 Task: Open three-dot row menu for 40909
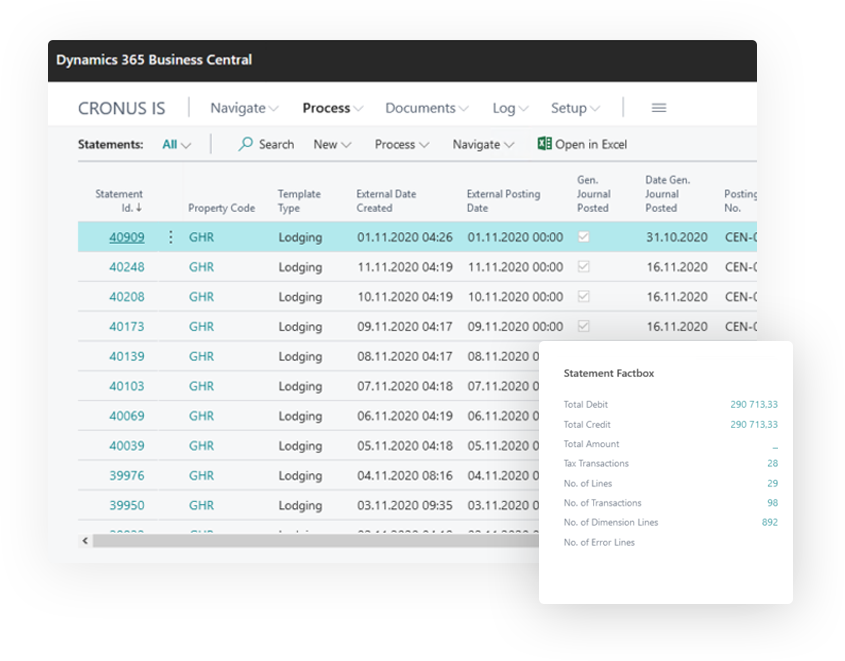click(170, 237)
